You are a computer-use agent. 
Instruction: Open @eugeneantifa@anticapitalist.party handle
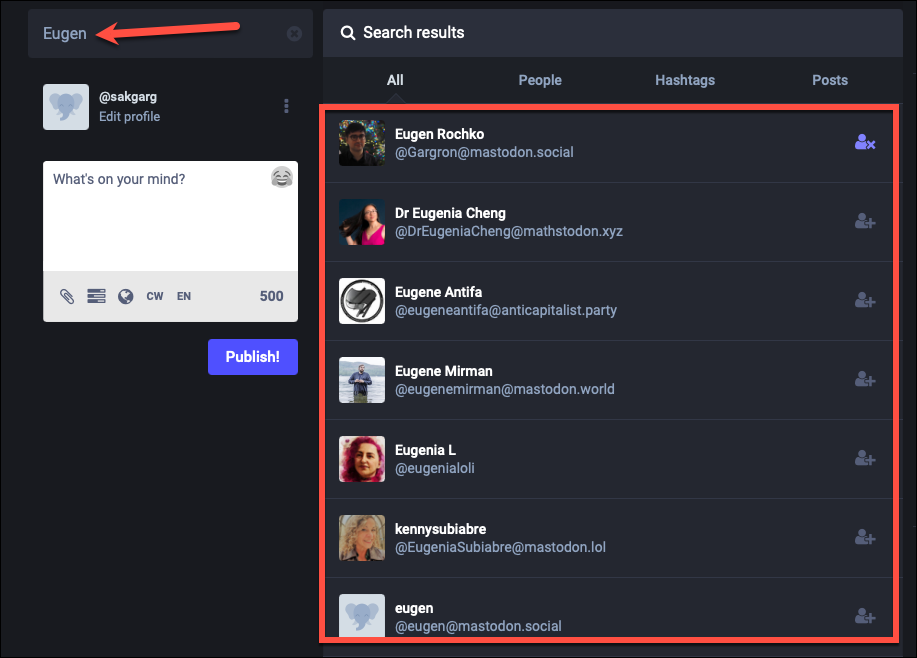[506, 310]
